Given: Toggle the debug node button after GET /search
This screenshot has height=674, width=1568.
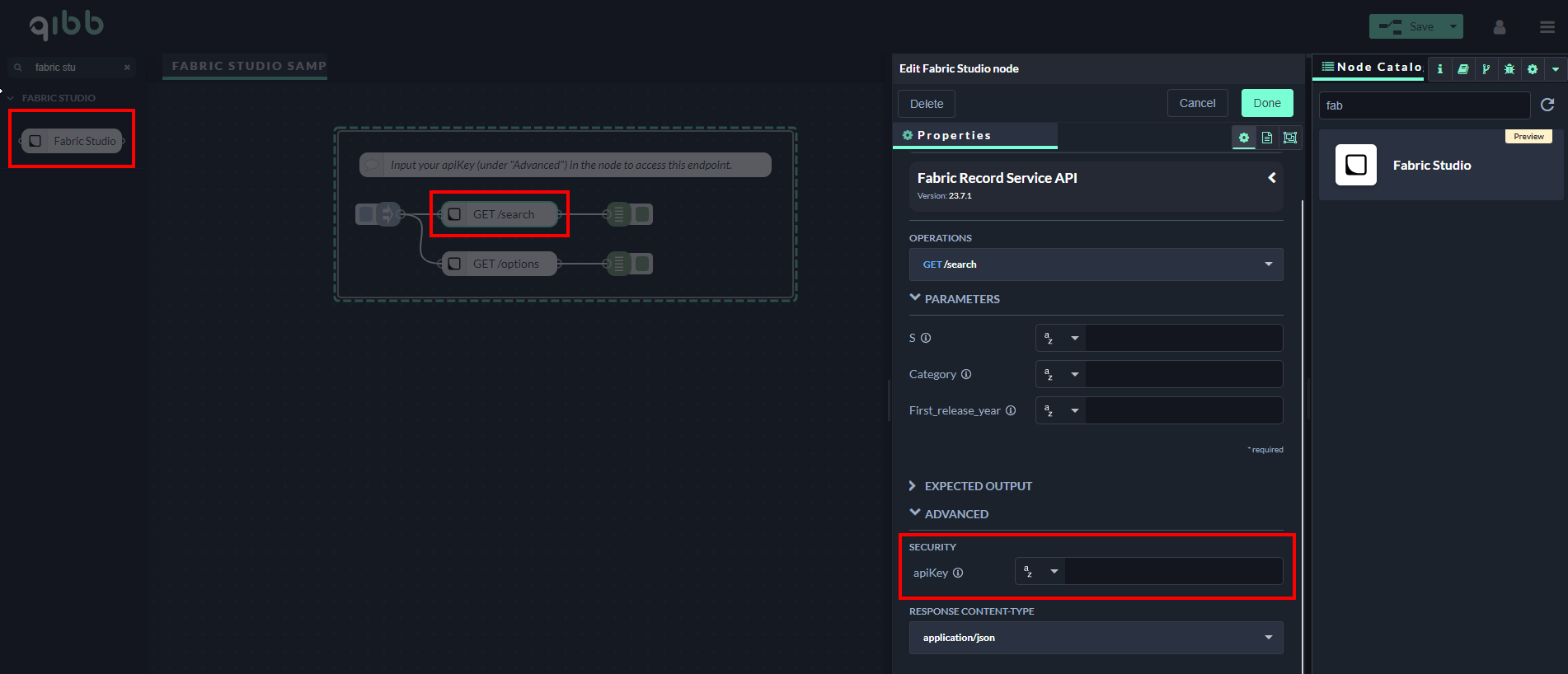Looking at the screenshot, I should coord(643,214).
